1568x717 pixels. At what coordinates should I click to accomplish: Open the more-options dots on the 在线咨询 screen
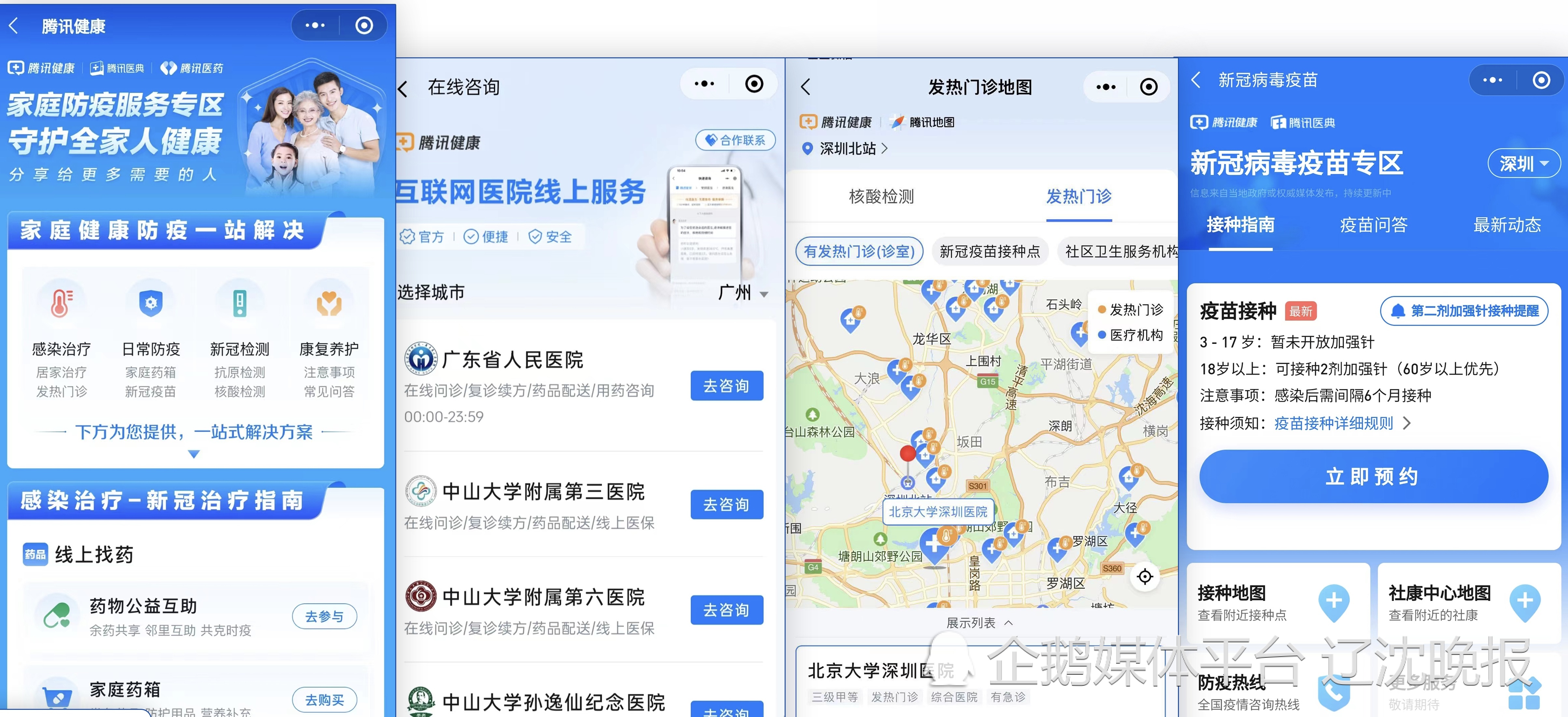tap(704, 84)
